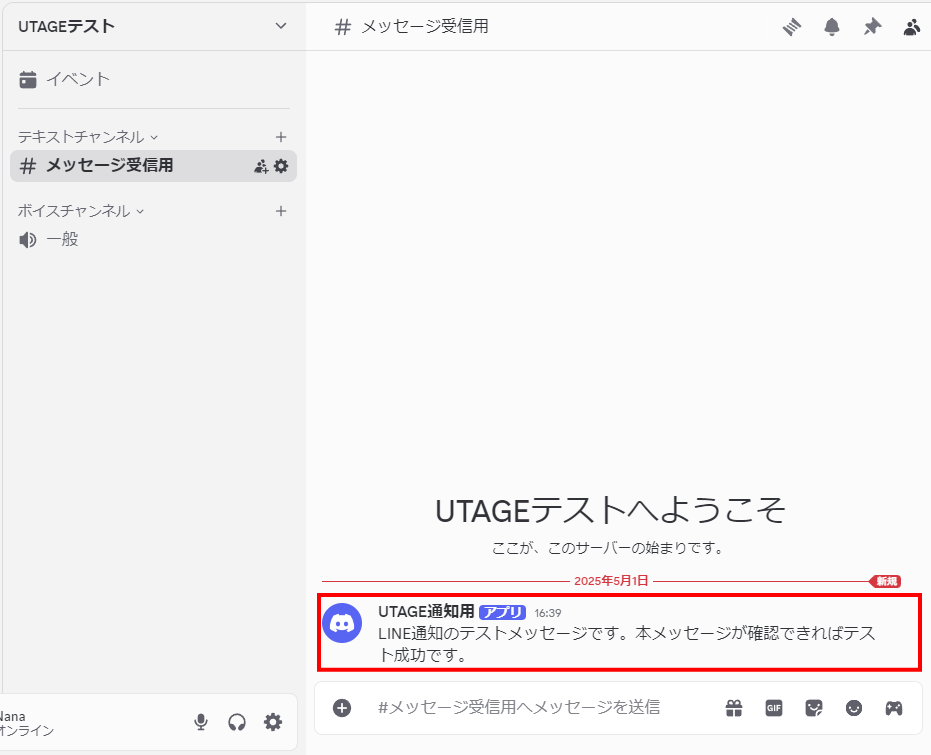Open the GIF picker

pos(774,708)
